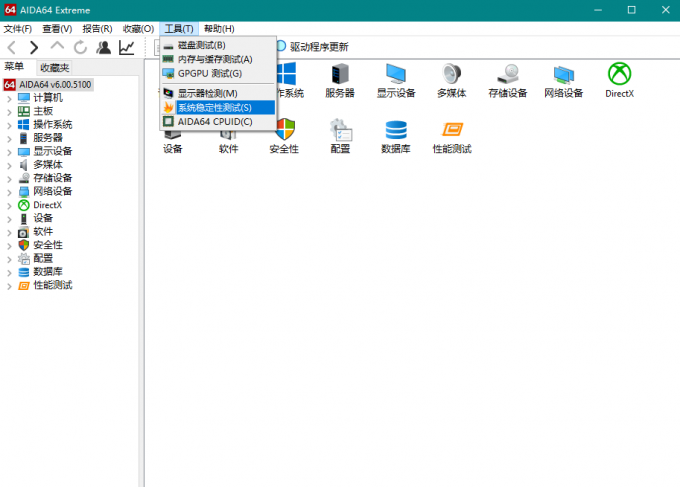Minimize the AIDA64 Extreme window
The width and height of the screenshot is (680, 487).
[598, 10]
